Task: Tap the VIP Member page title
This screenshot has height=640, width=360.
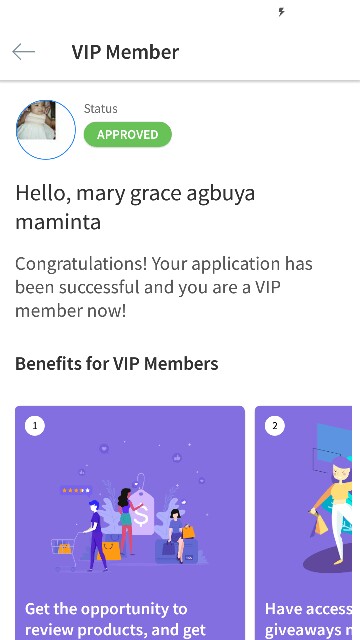Action: (x=125, y=52)
